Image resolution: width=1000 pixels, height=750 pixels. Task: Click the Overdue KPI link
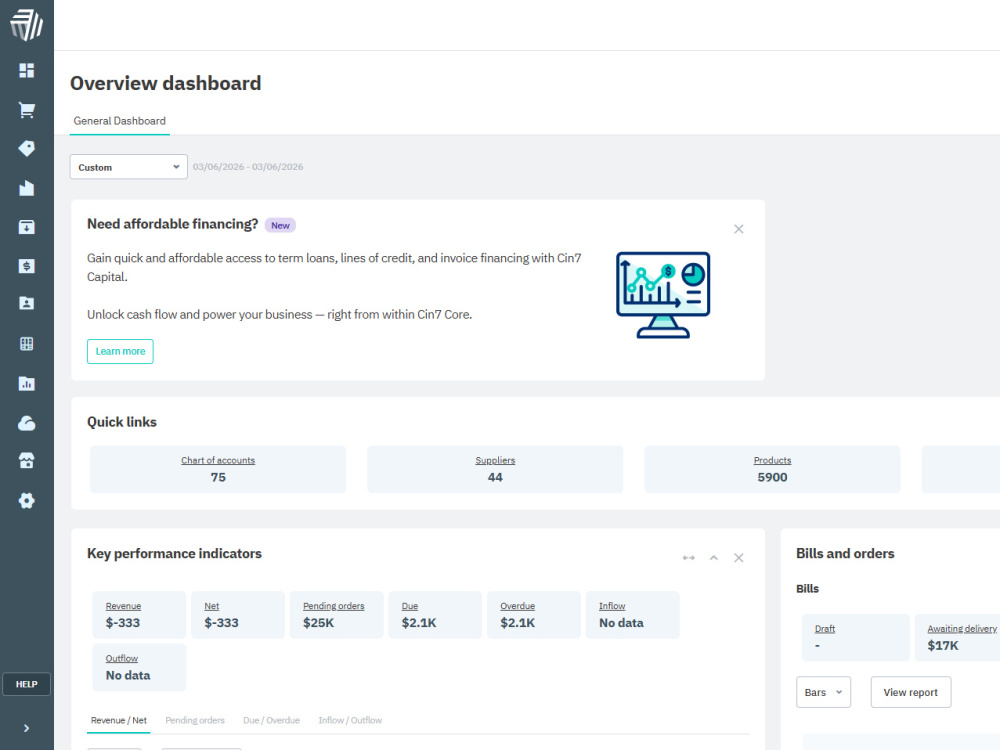coord(517,607)
